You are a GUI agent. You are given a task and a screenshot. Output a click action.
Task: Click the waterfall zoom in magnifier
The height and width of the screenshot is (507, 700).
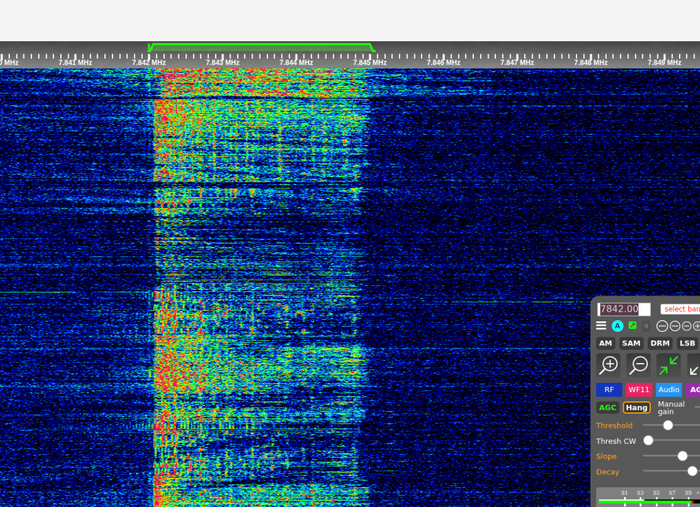(609, 366)
